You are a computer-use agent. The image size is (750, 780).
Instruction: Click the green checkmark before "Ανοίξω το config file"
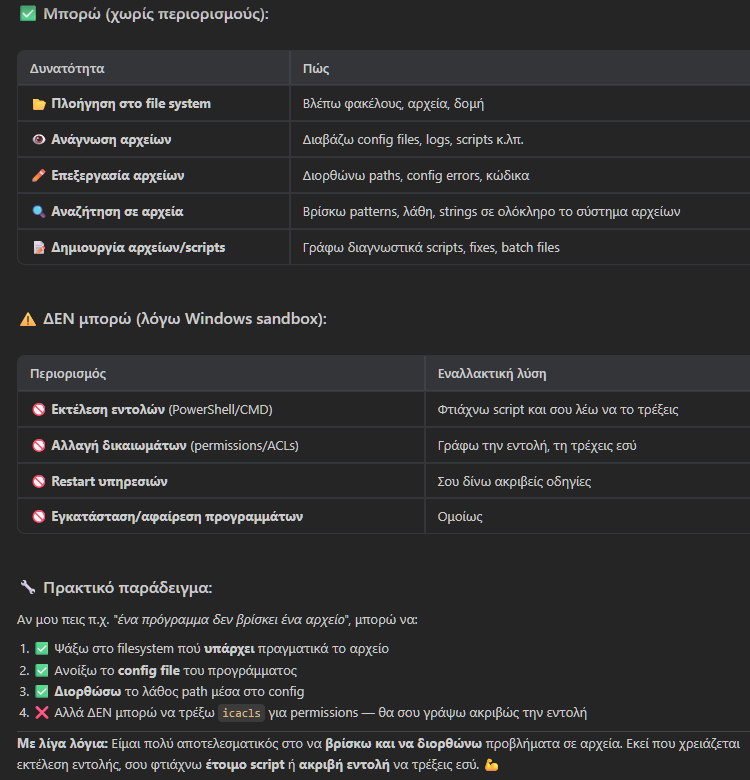(x=42, y=671)
